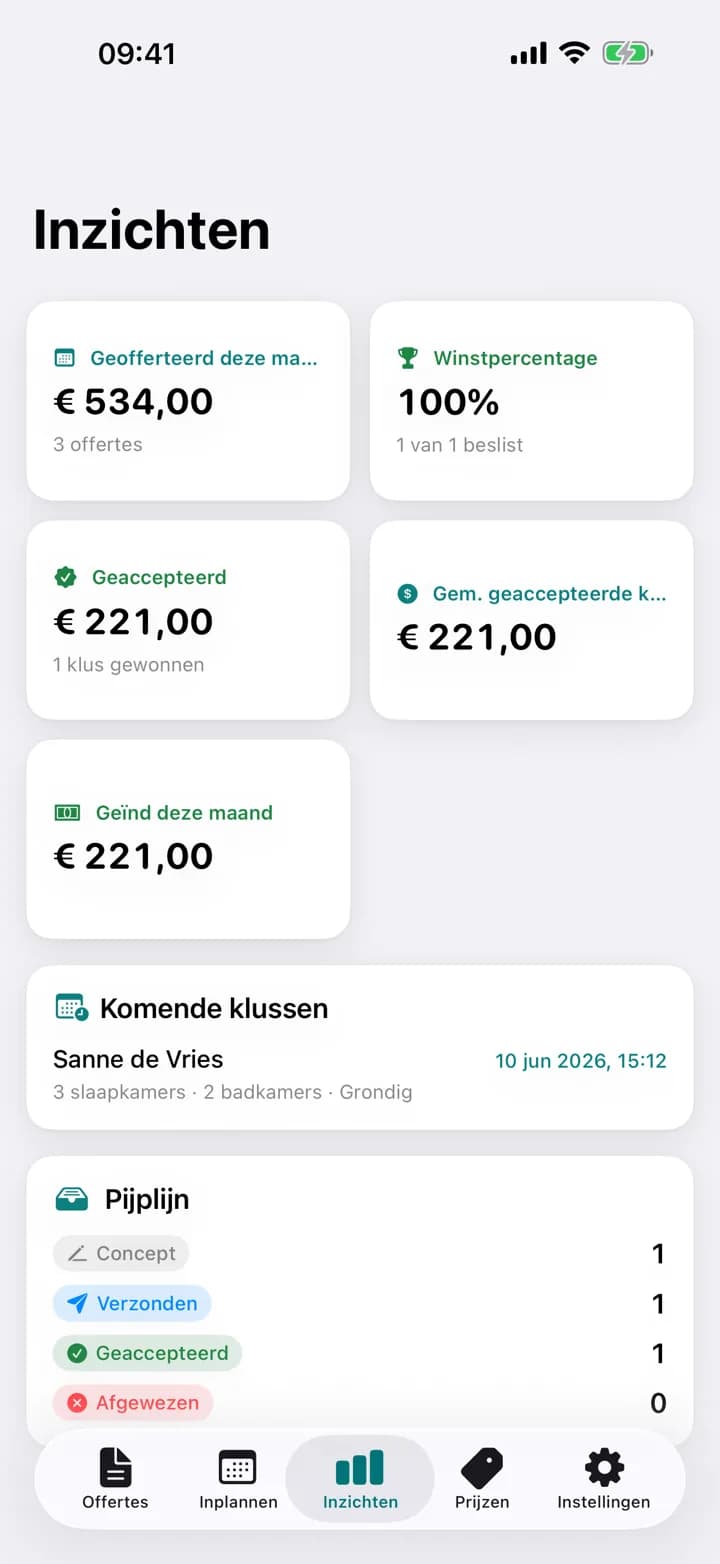Select the Afgewezen status pill
This screenshot has width=720, height=1564.
coord(133,1403)
